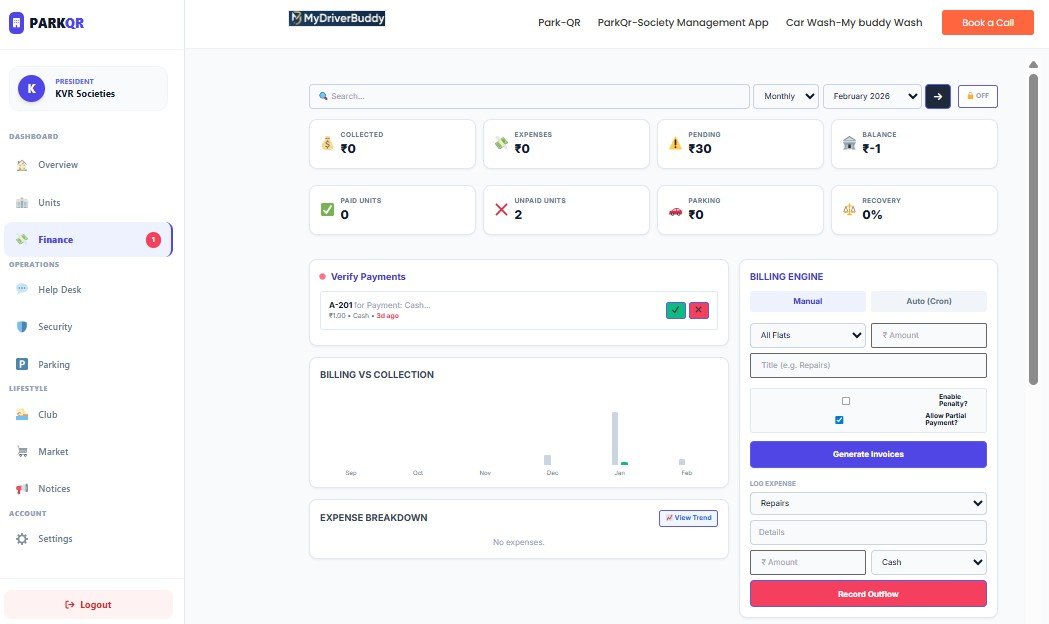Click the page vertical scrollbar
The image size is (1049, 624).
(x=1033, y=222)
